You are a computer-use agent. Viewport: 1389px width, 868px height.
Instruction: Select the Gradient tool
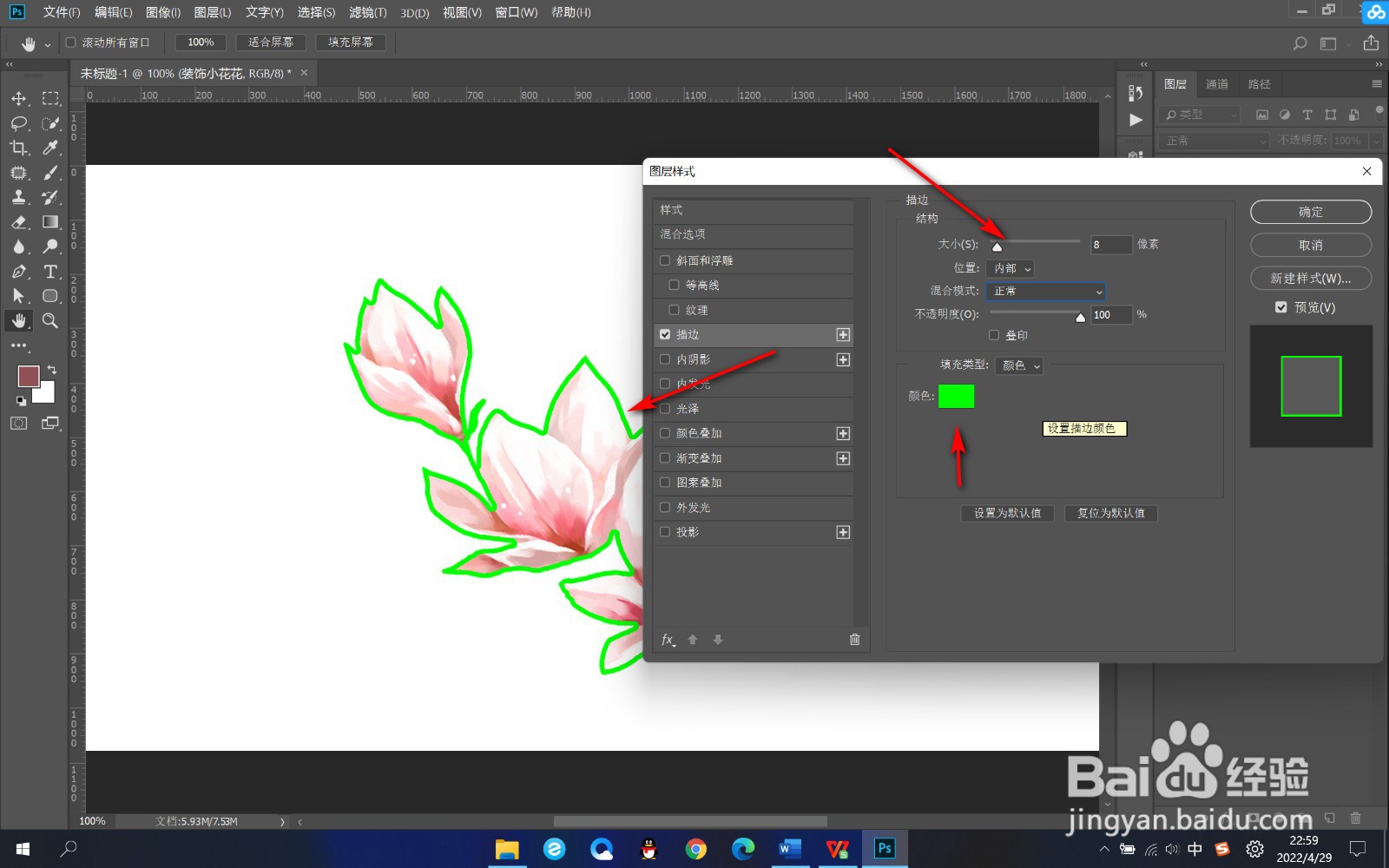[50, 222]
